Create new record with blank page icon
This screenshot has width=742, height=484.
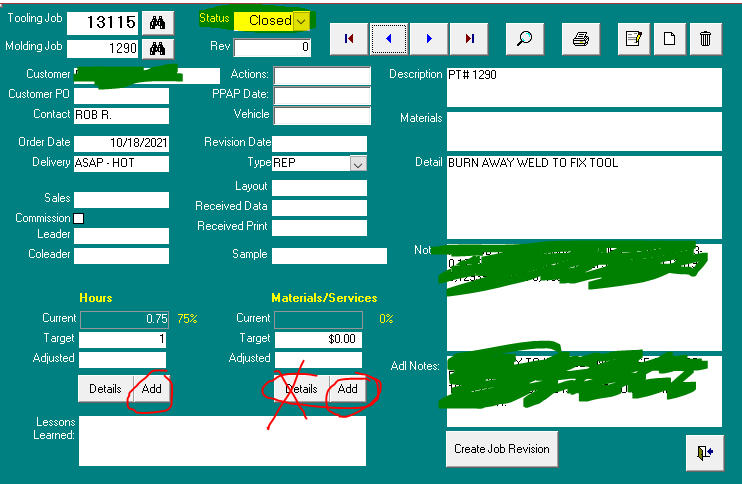click(670, 39)
